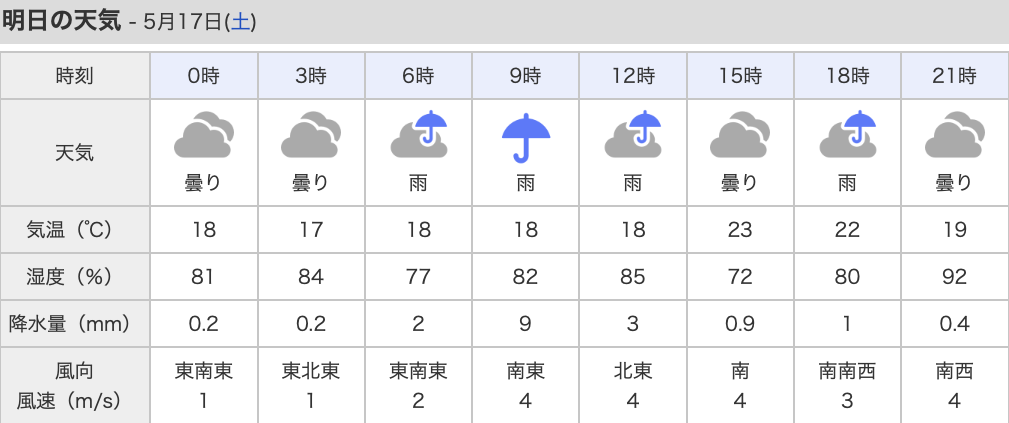
Task: Open the 土 day link in header
Action: 240,23
